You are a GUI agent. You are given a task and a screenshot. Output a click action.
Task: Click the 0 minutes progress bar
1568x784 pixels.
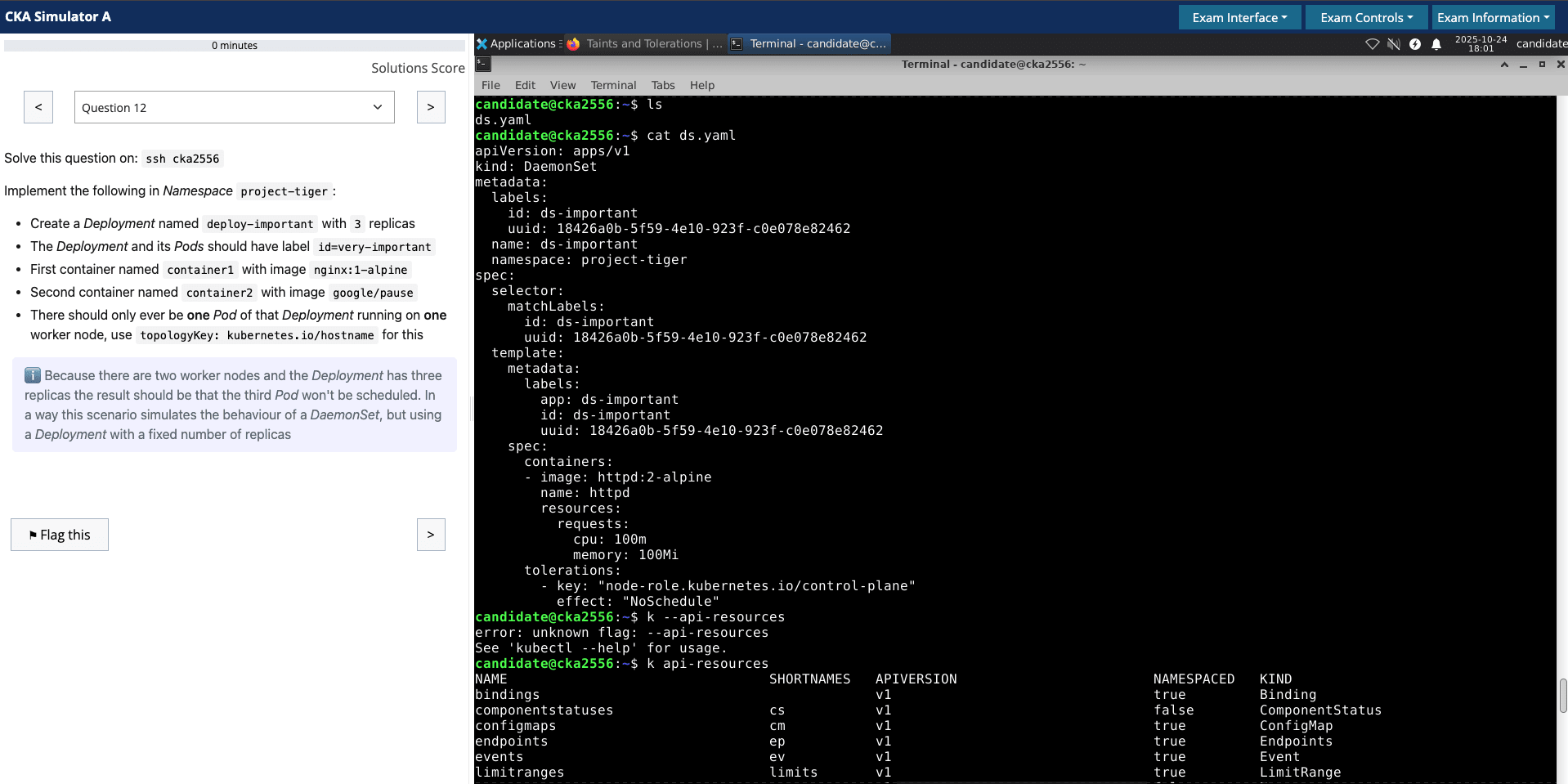click(x=235, y=45)
